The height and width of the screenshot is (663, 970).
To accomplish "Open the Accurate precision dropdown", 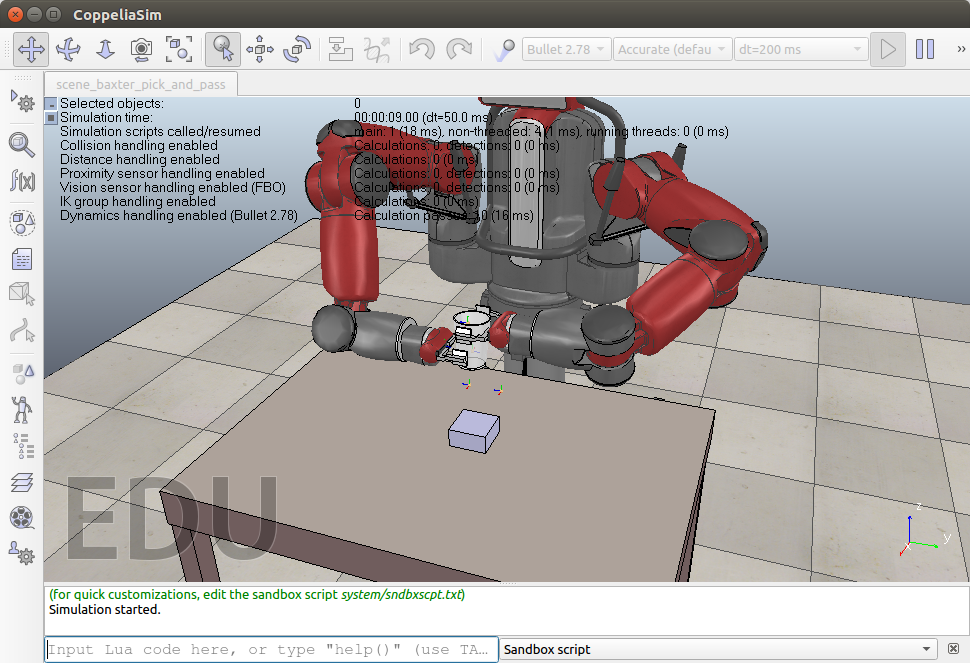I will tap(672, 48).
